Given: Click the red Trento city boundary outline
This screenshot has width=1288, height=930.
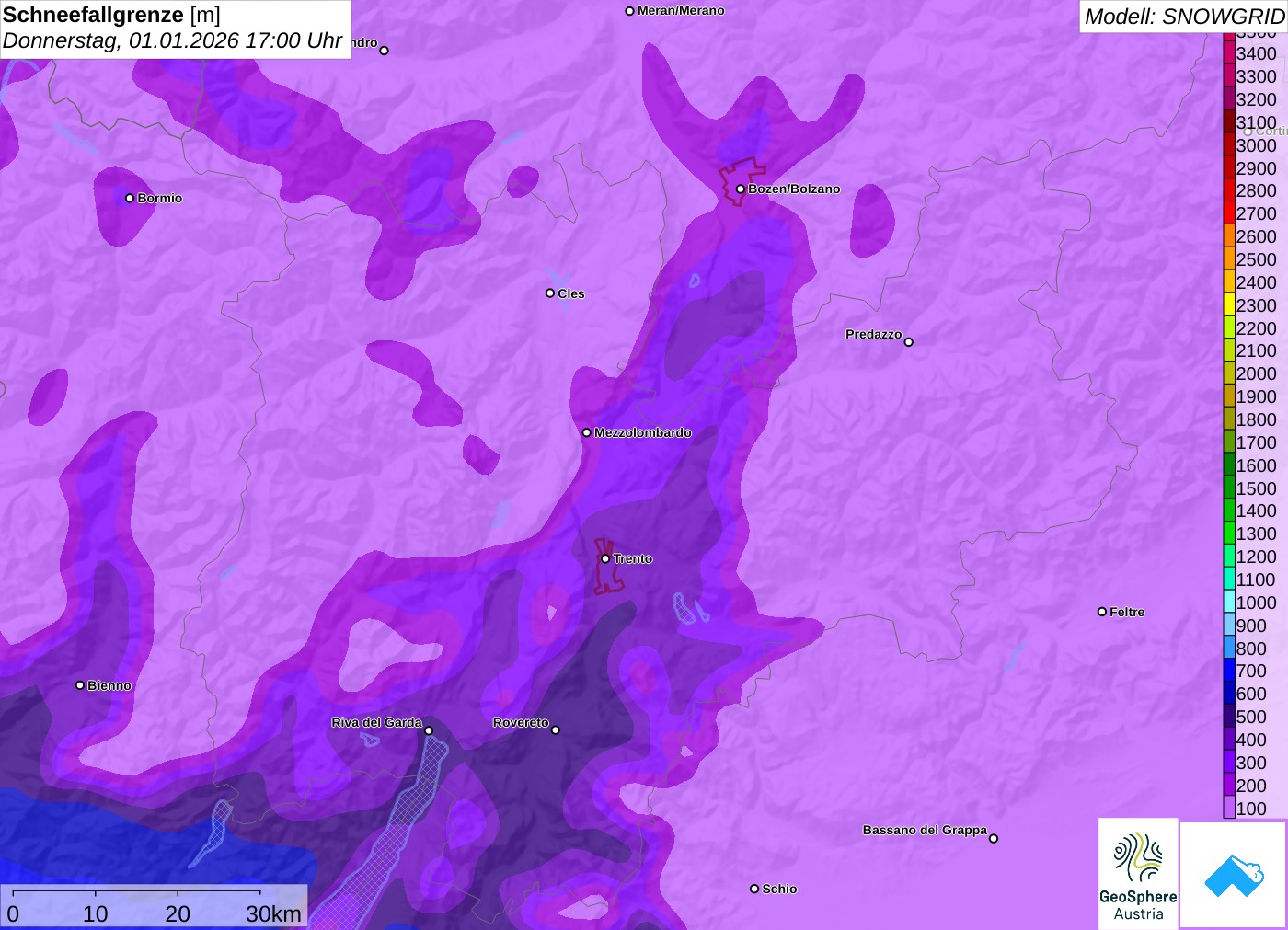Looking at the screenshot, I should click(x=607, y=566).
